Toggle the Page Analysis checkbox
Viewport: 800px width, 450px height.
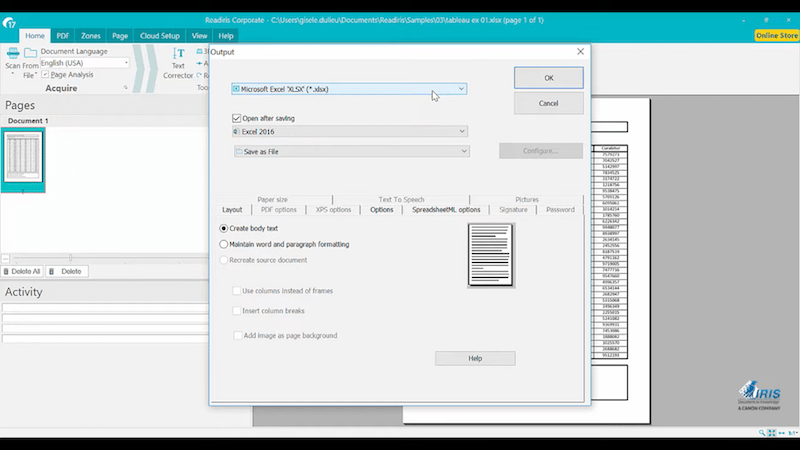pyautogui.click(x=45, y=74)
